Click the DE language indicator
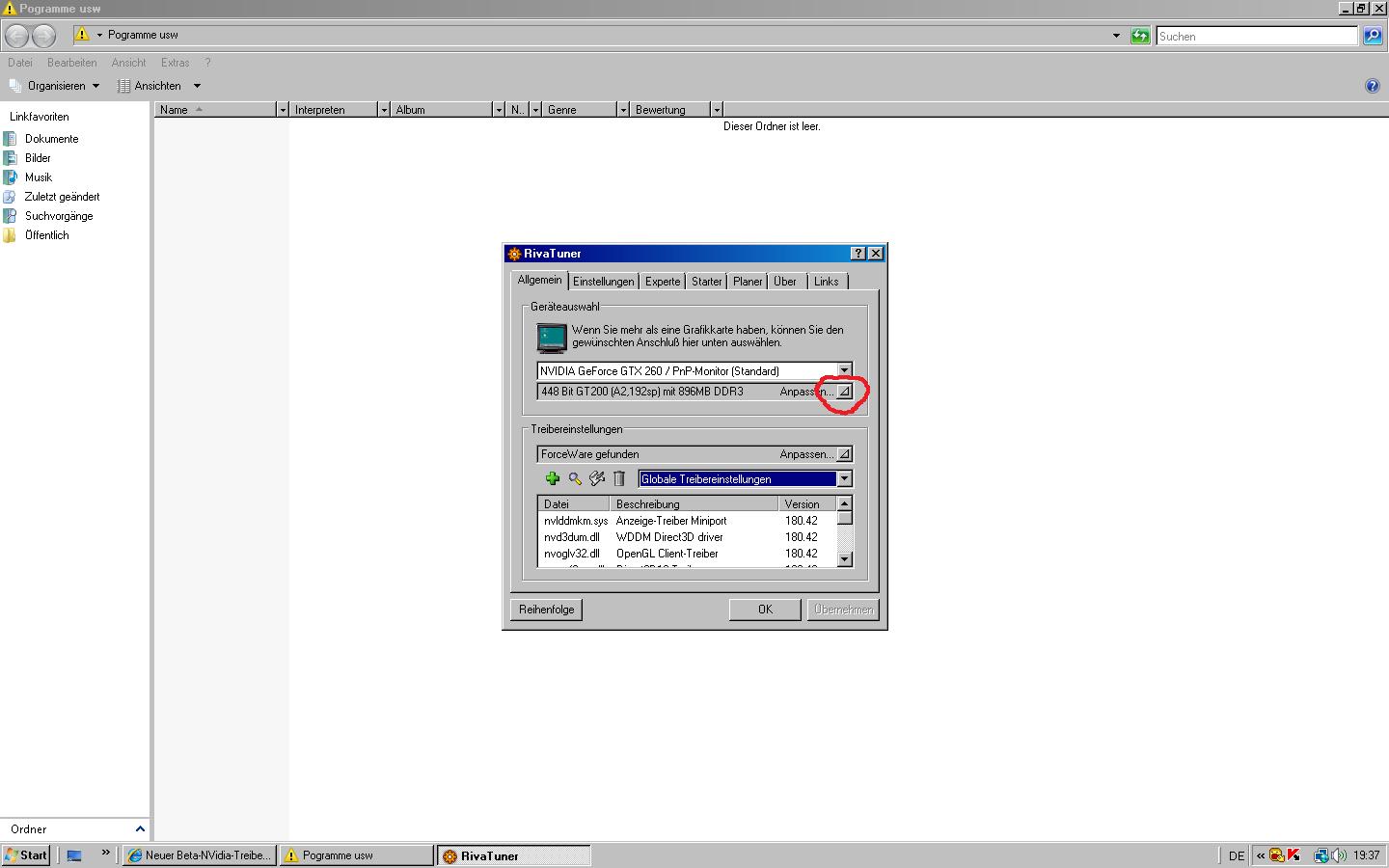This screenshot has height=868, width=1389. [x=1237, y=855]
